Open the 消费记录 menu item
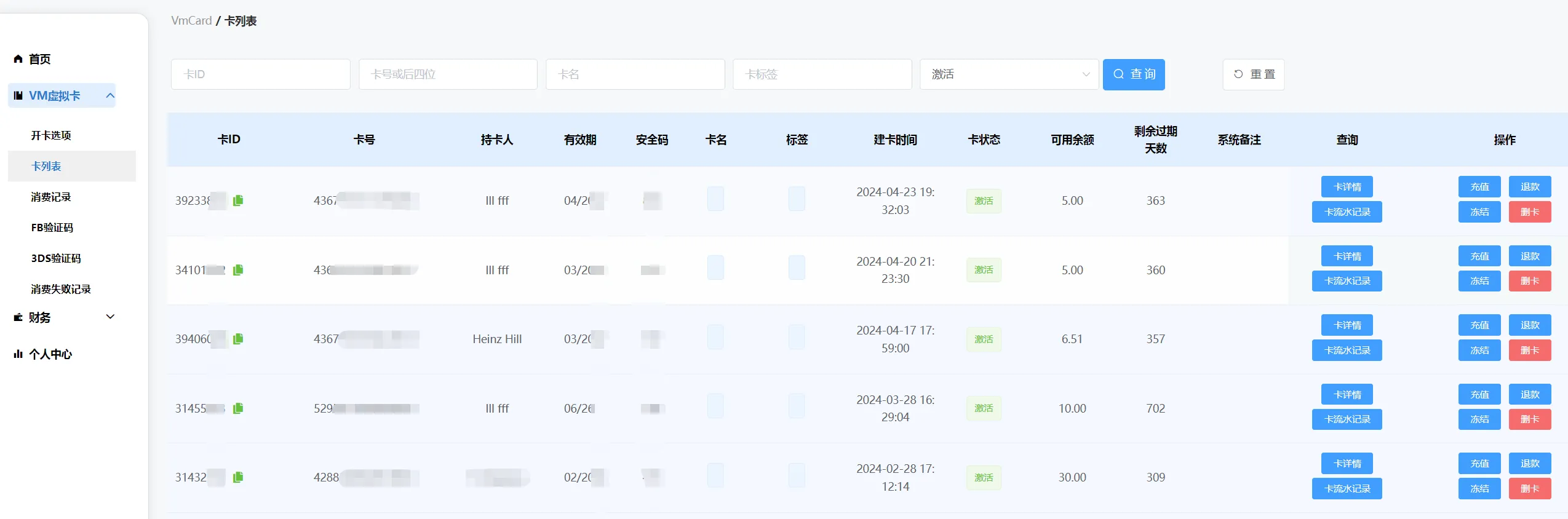This screenshot has height=519, width=1568. point(51,197)
